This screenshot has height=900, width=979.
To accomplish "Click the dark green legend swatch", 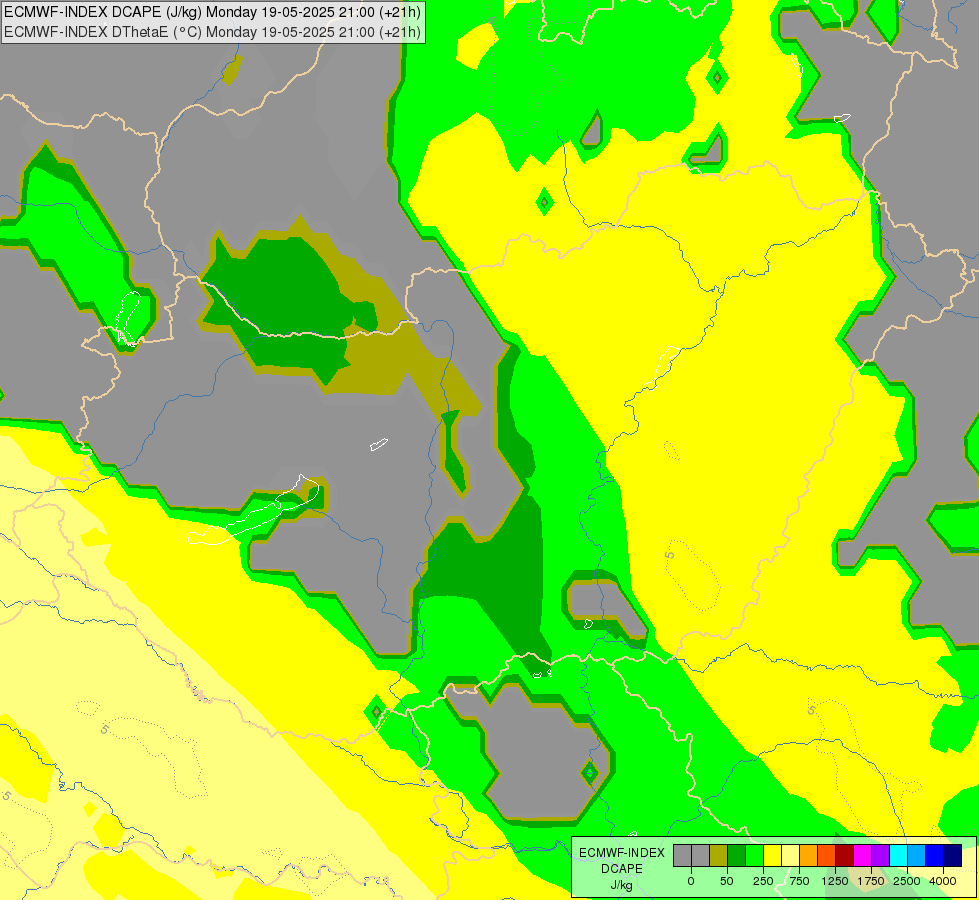I will point(737,855).
